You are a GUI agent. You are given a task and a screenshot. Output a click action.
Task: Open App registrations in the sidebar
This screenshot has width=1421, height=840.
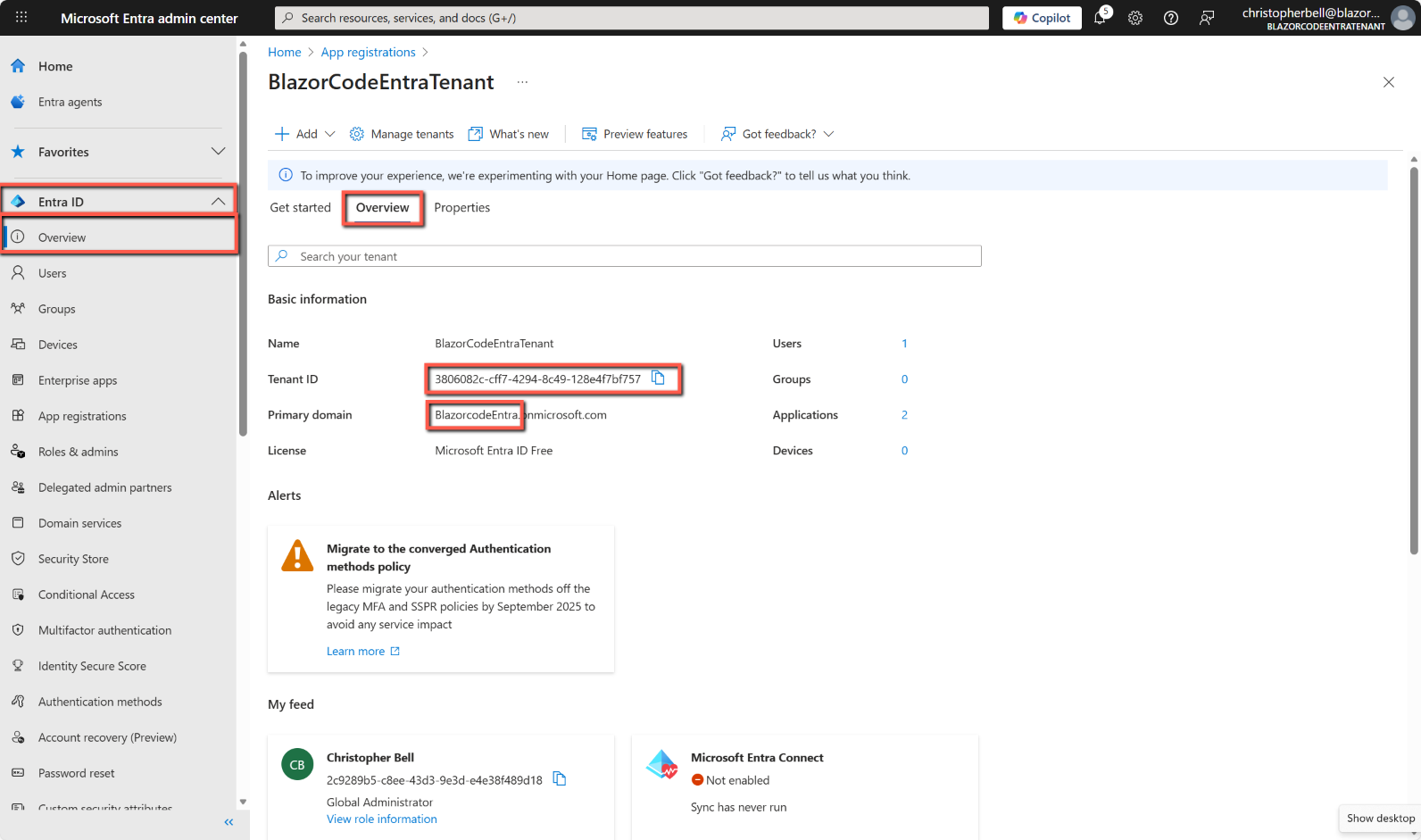pyautogui.click(x=82, y=416)
